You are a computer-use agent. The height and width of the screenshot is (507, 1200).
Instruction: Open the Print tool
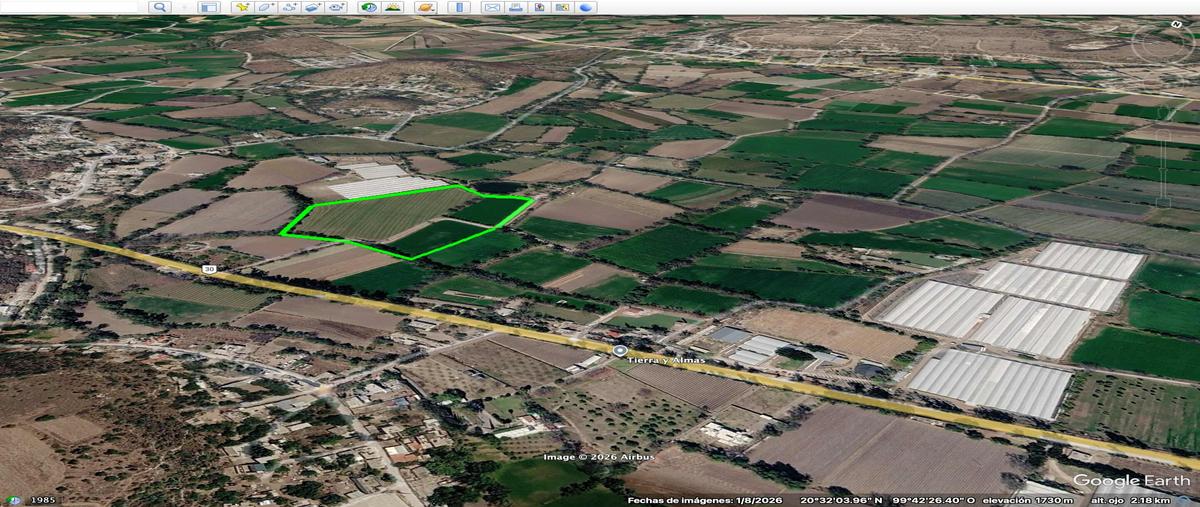coord(516,6)
